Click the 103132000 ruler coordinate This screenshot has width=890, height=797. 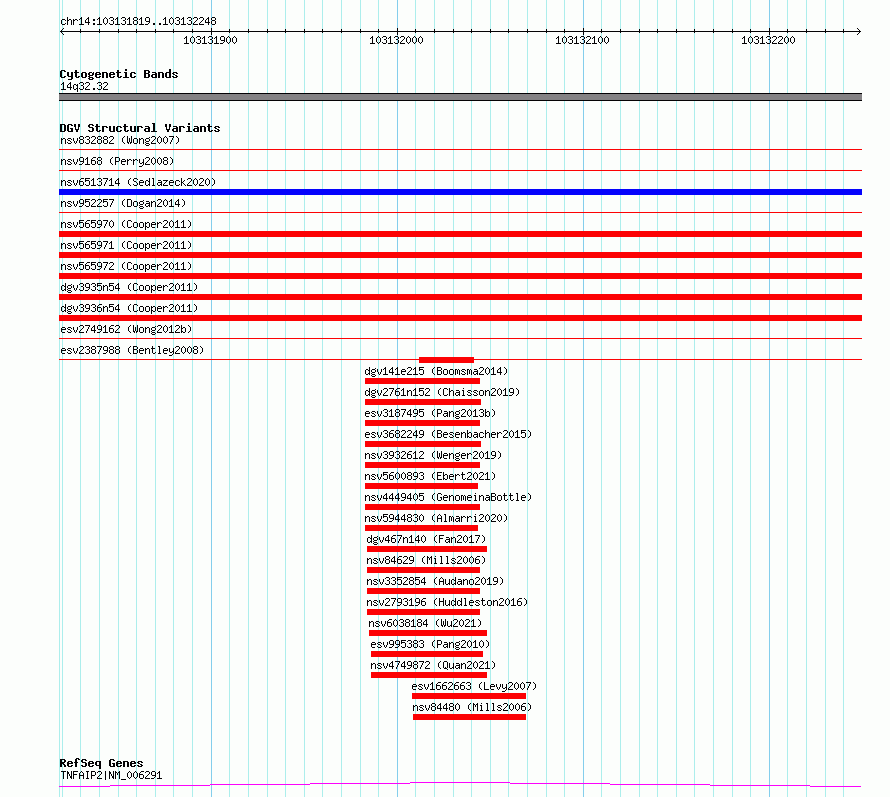[x=396, y=40]
